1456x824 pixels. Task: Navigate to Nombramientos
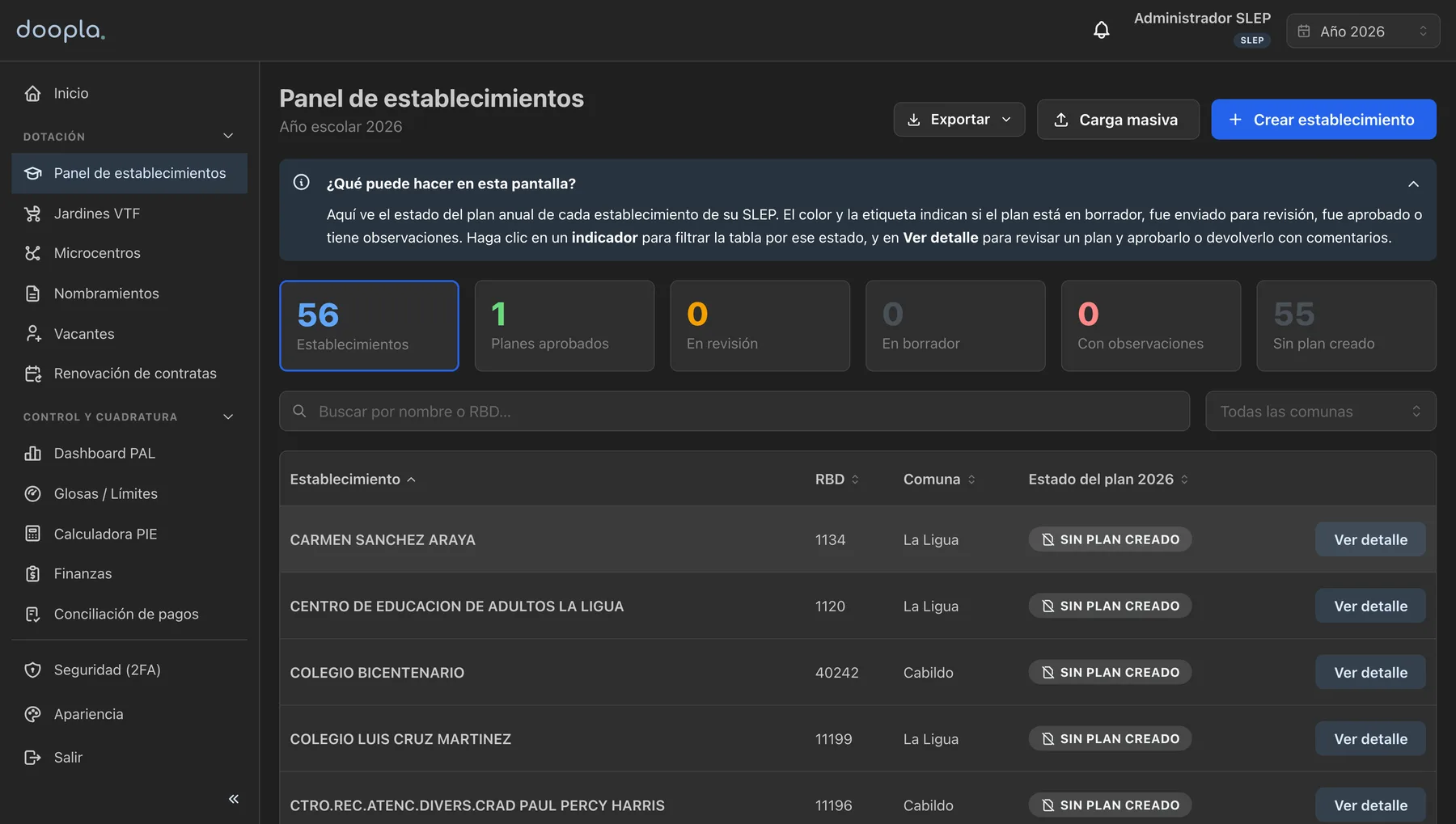(129, 294)
